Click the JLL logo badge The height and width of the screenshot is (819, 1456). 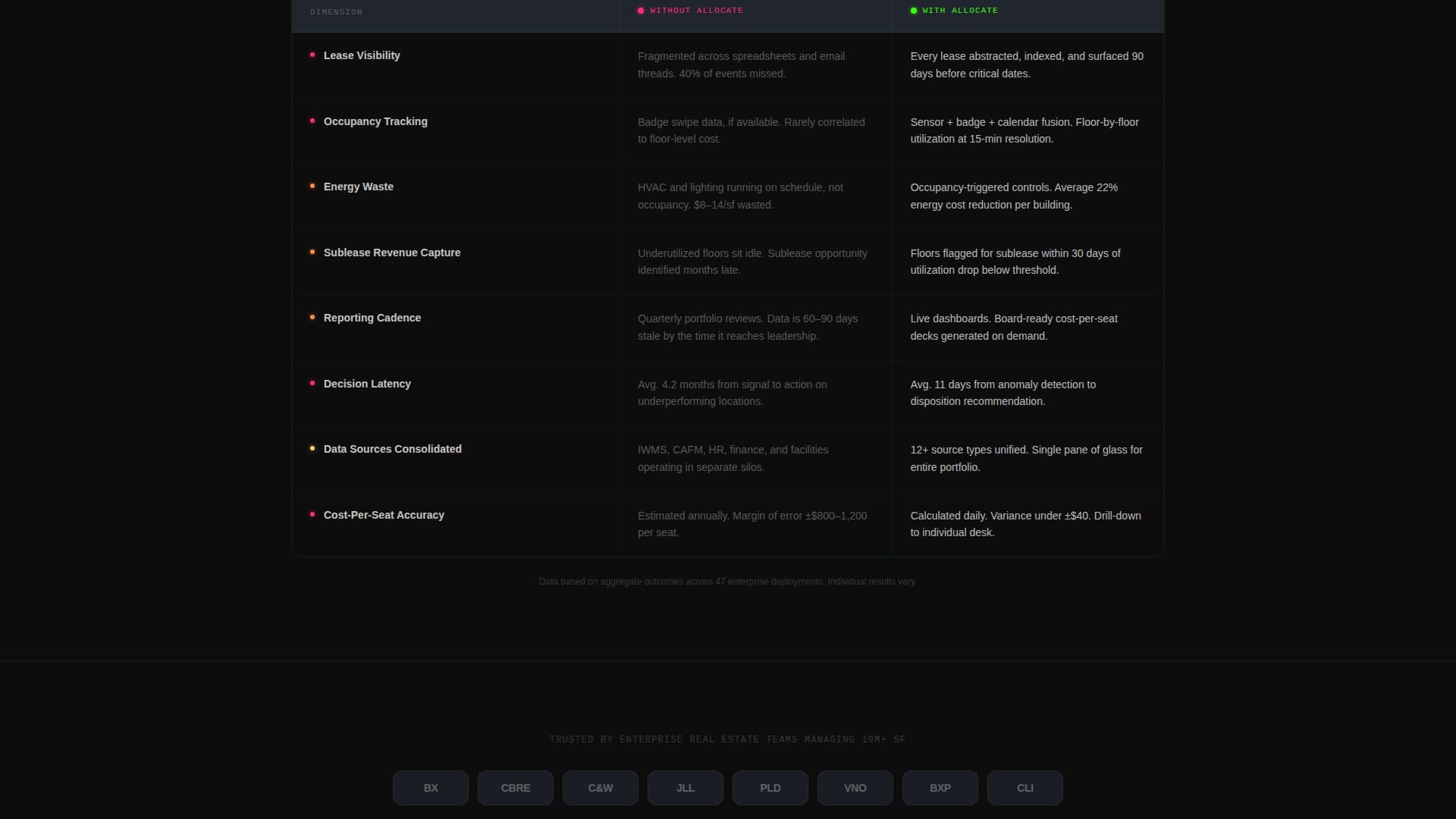(685, 788)
